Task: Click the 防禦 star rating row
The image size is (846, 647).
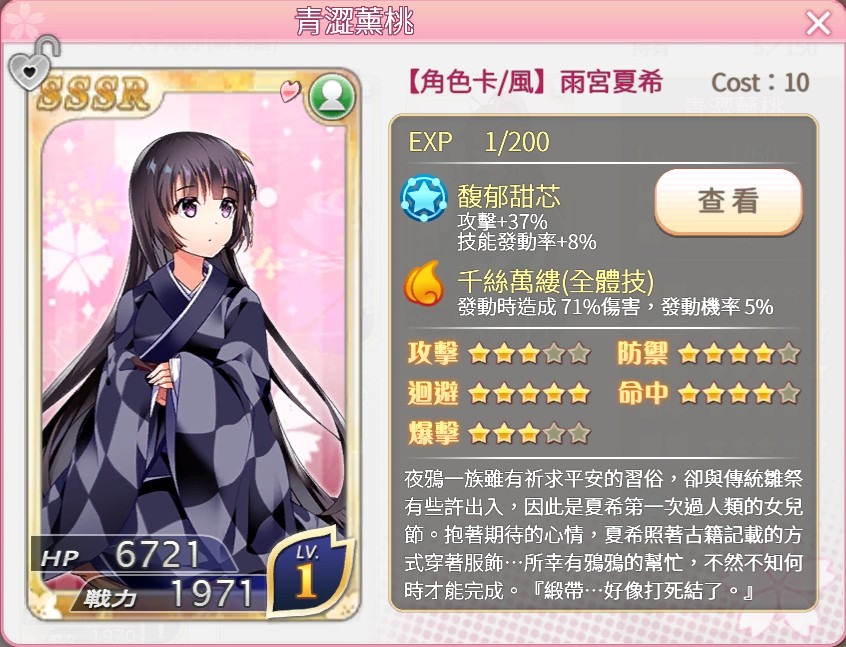Action: 708,353
